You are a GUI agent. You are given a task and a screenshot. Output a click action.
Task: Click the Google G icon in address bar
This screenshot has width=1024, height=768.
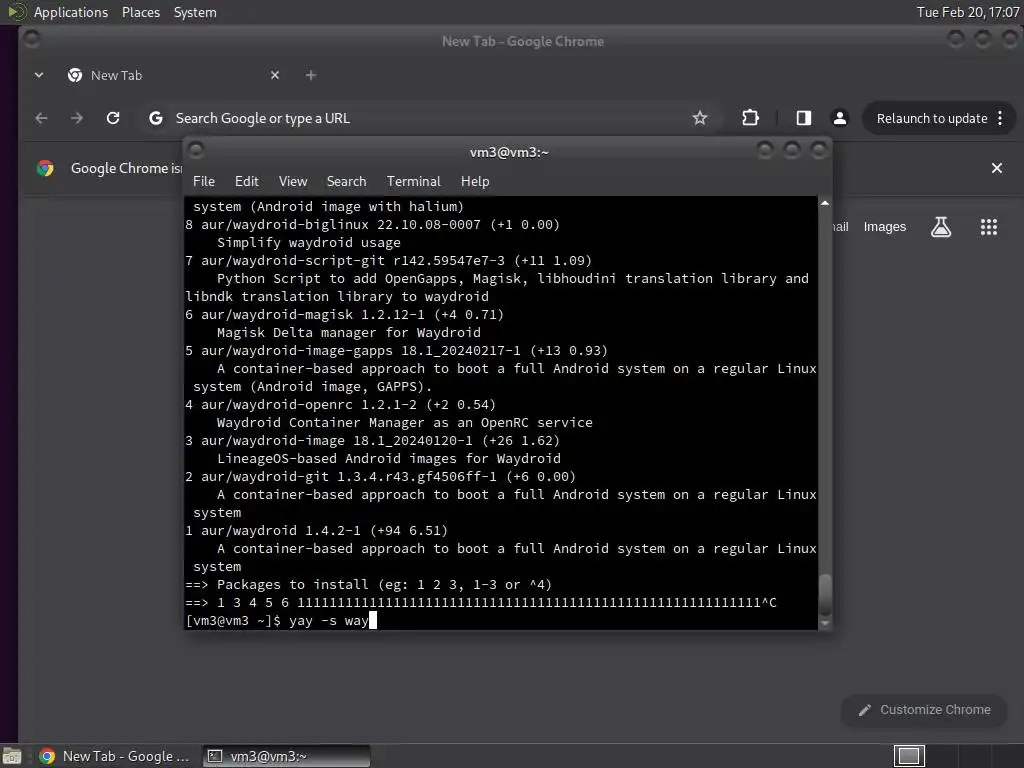(x=155, y=118)
